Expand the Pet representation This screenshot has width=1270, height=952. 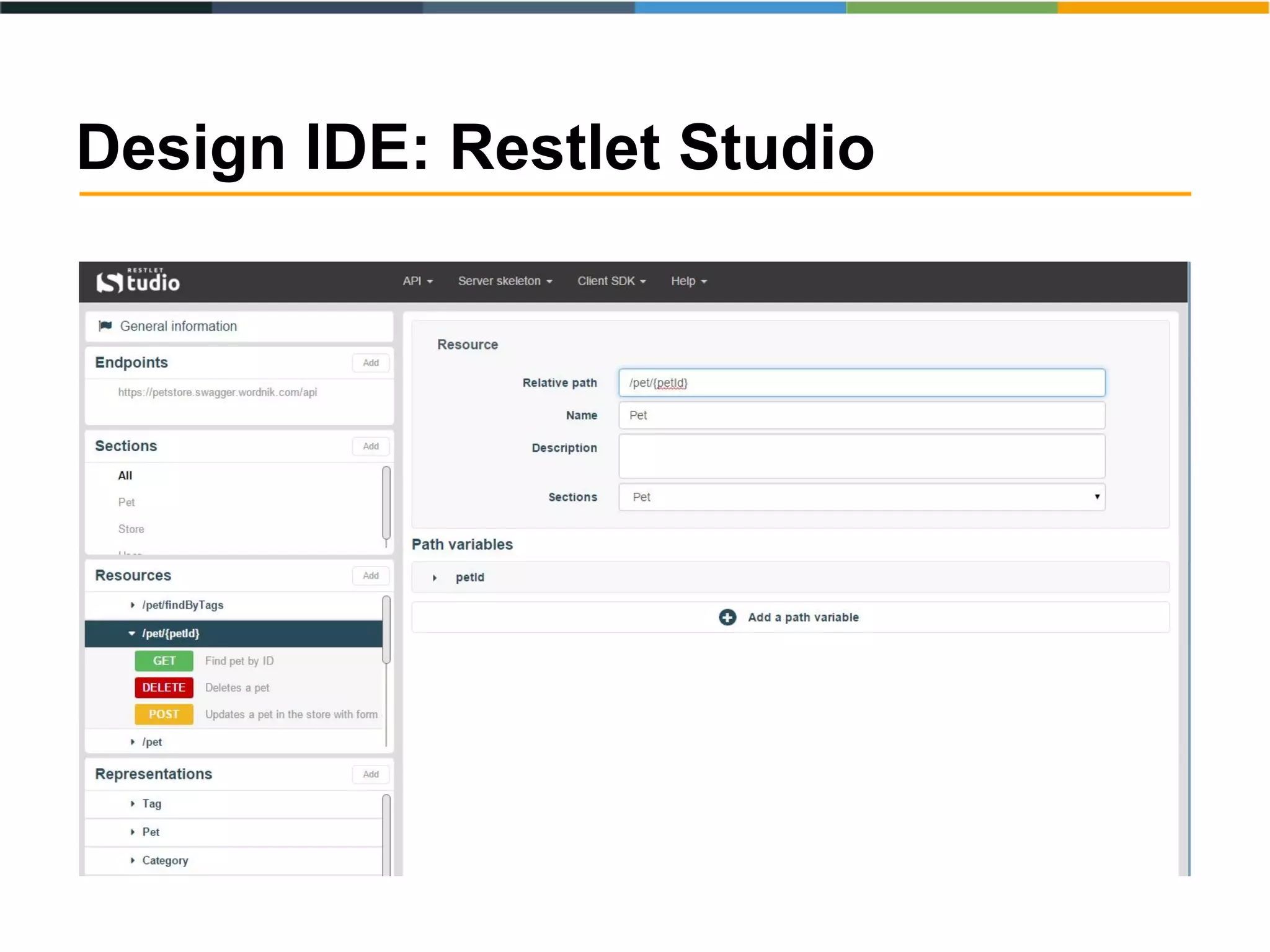coord(132,832)
